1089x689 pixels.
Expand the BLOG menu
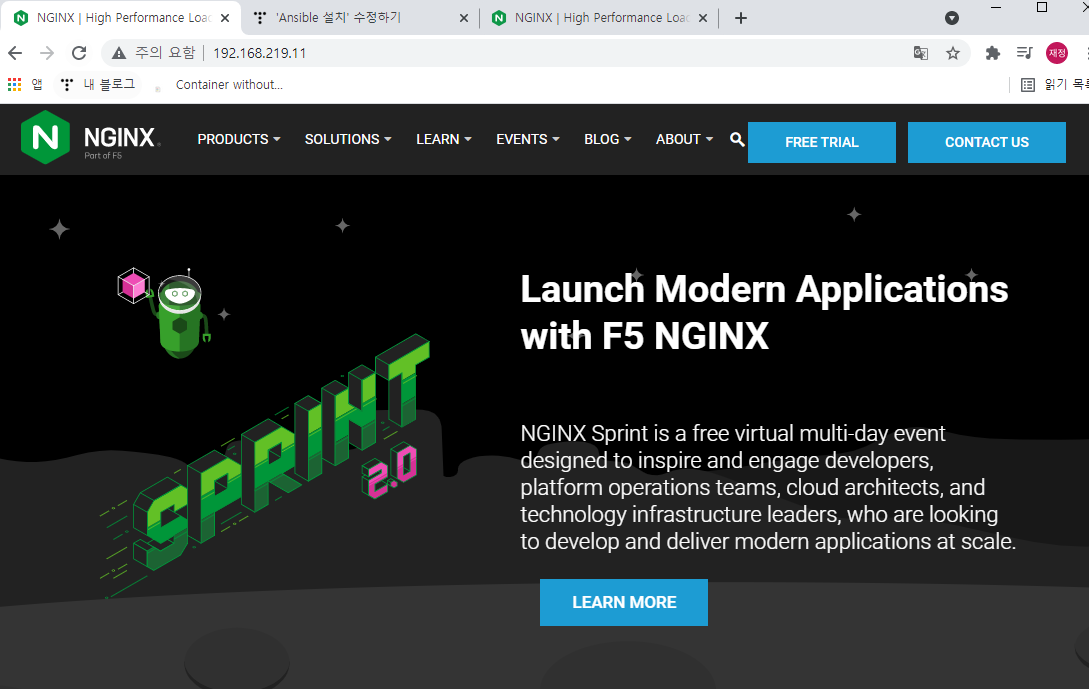(608, 139)
